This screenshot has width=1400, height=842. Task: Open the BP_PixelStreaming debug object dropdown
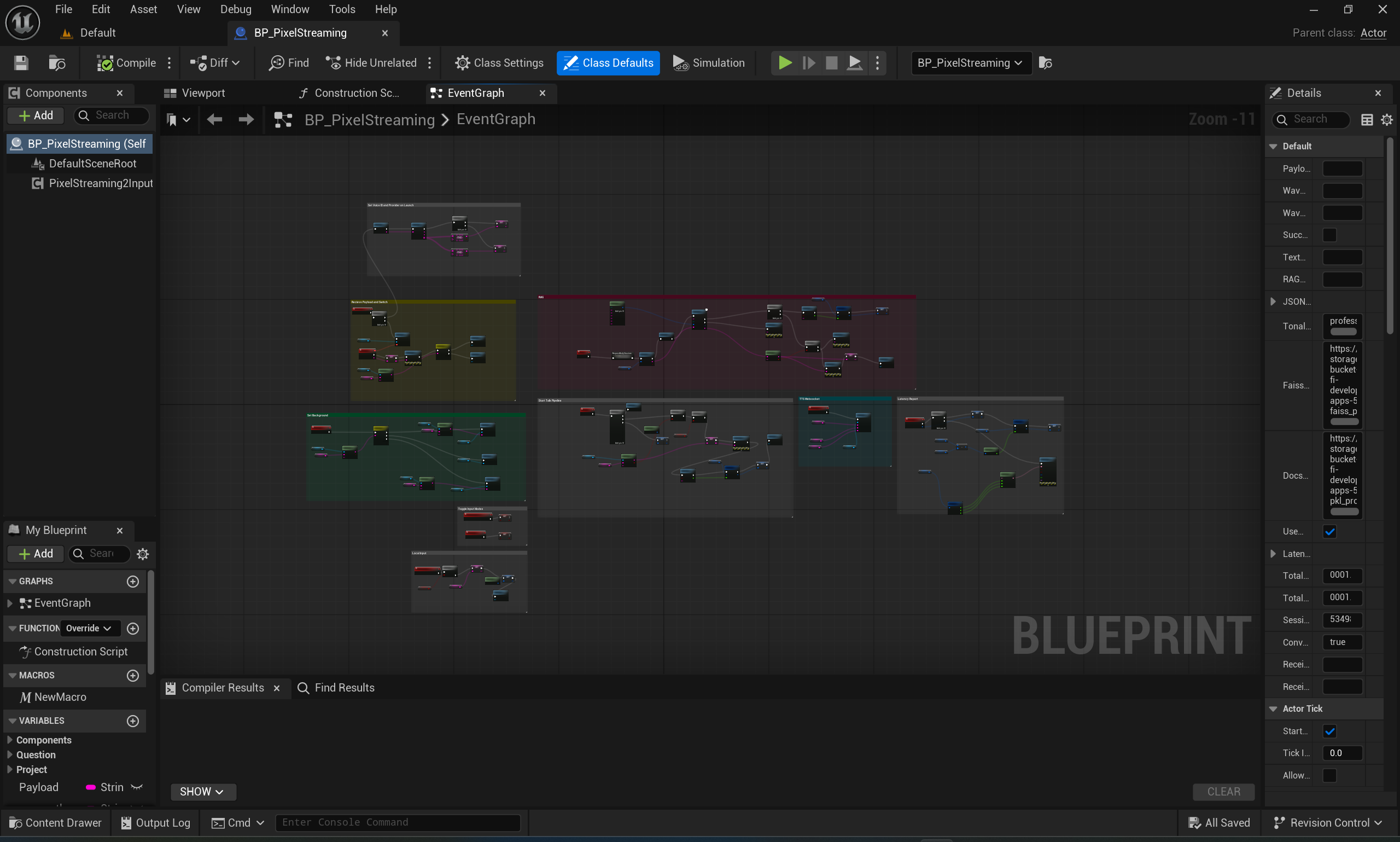pyautogui.click(x=970, y=63)
